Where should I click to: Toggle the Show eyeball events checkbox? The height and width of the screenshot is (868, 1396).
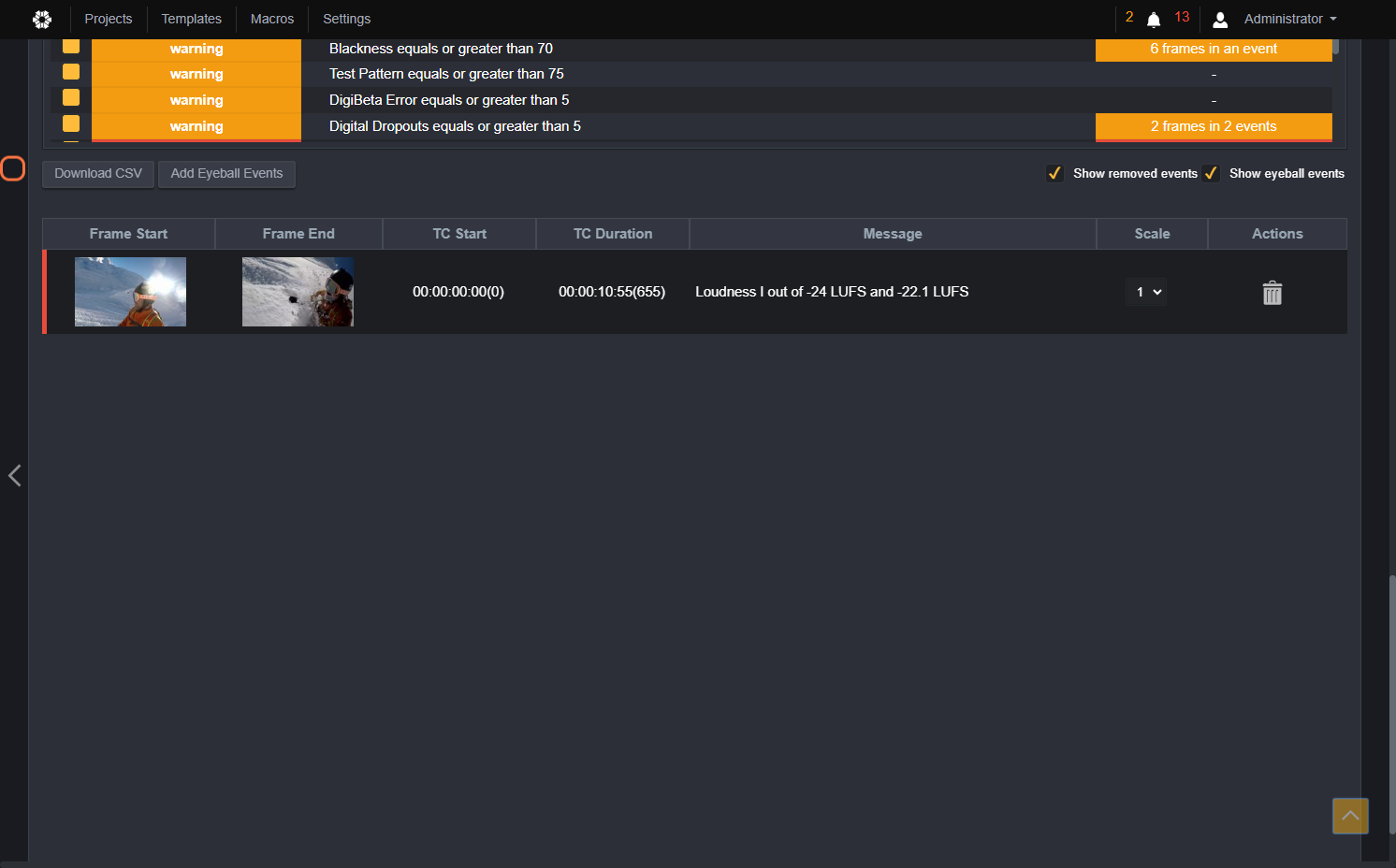1211,173
